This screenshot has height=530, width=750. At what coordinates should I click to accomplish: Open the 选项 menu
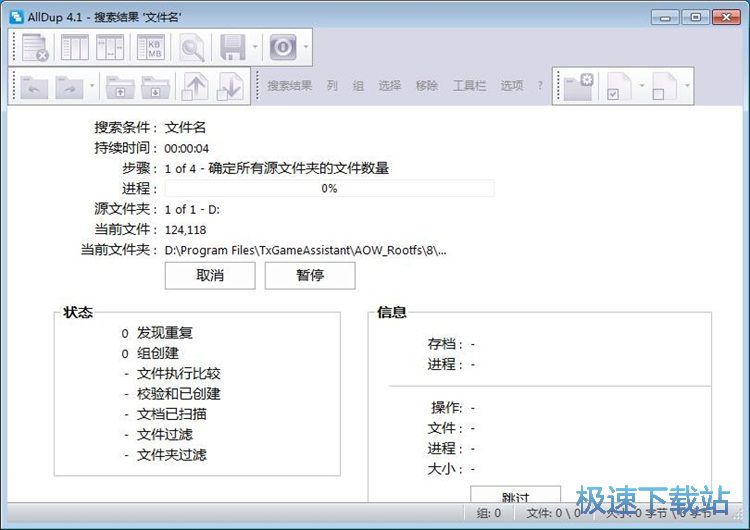pos(512,86)
